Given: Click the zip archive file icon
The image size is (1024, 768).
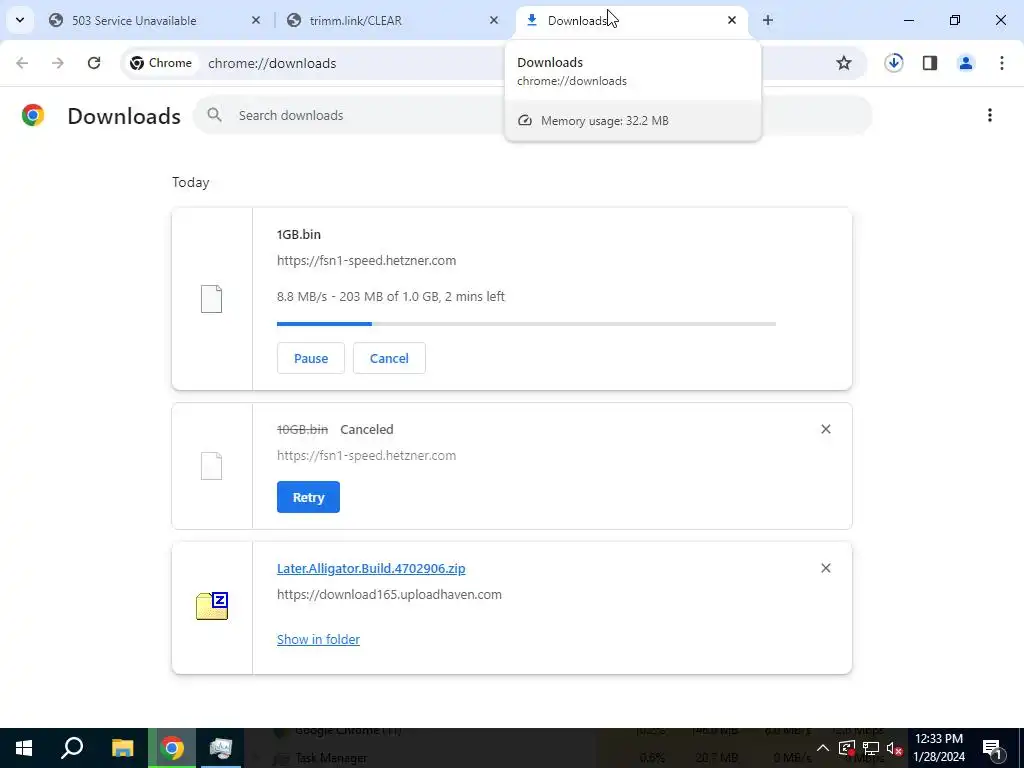Looking at the screenshot, I should pos(212,606).
